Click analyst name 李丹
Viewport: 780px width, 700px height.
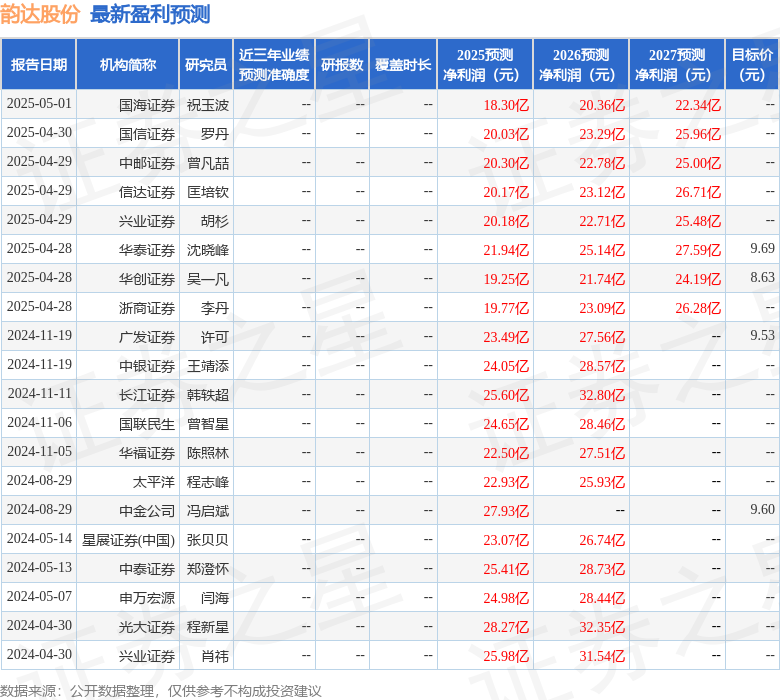[x=215, y=308]
